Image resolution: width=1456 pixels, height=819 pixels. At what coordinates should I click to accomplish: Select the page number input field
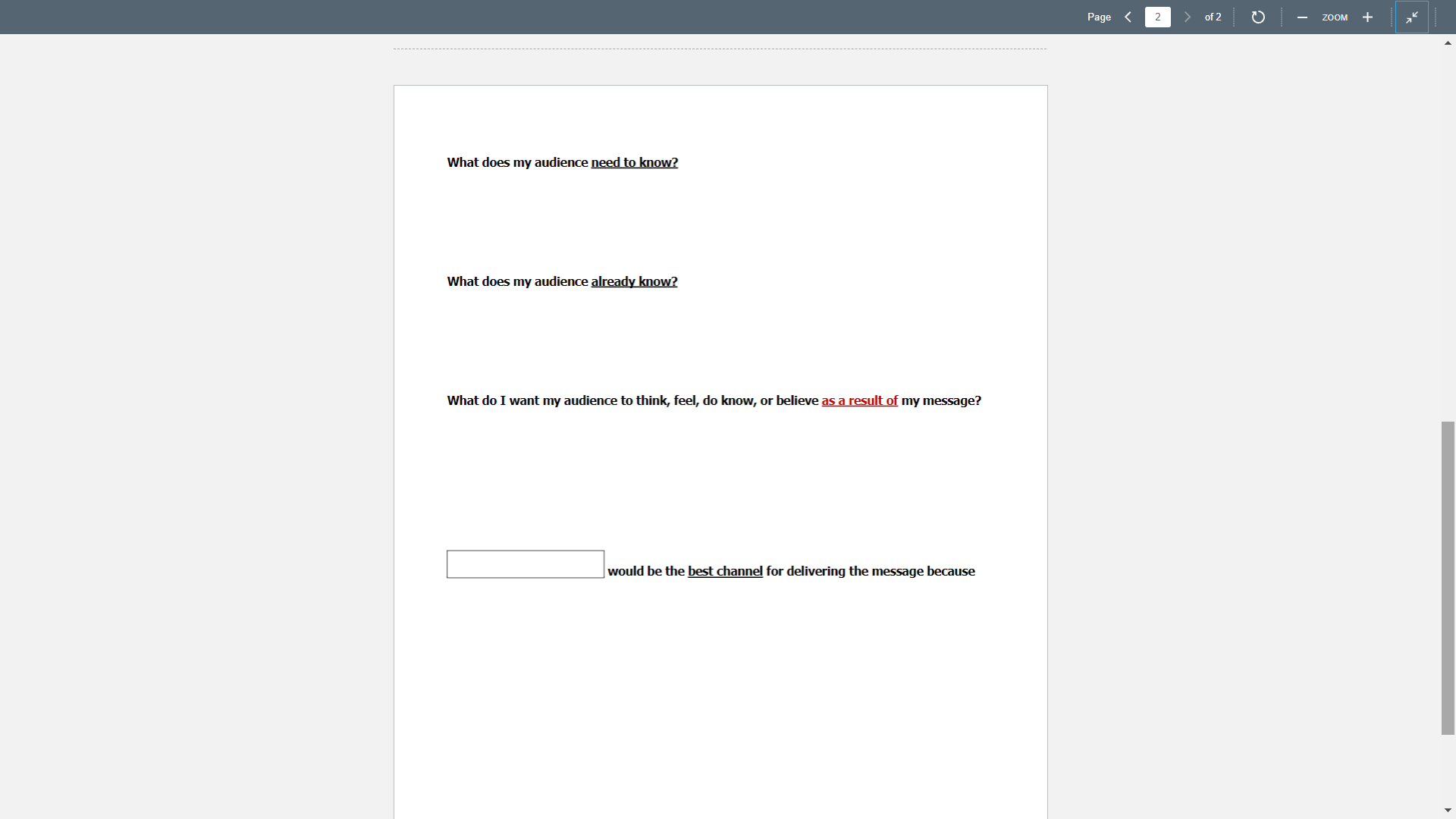(1157, 17)
